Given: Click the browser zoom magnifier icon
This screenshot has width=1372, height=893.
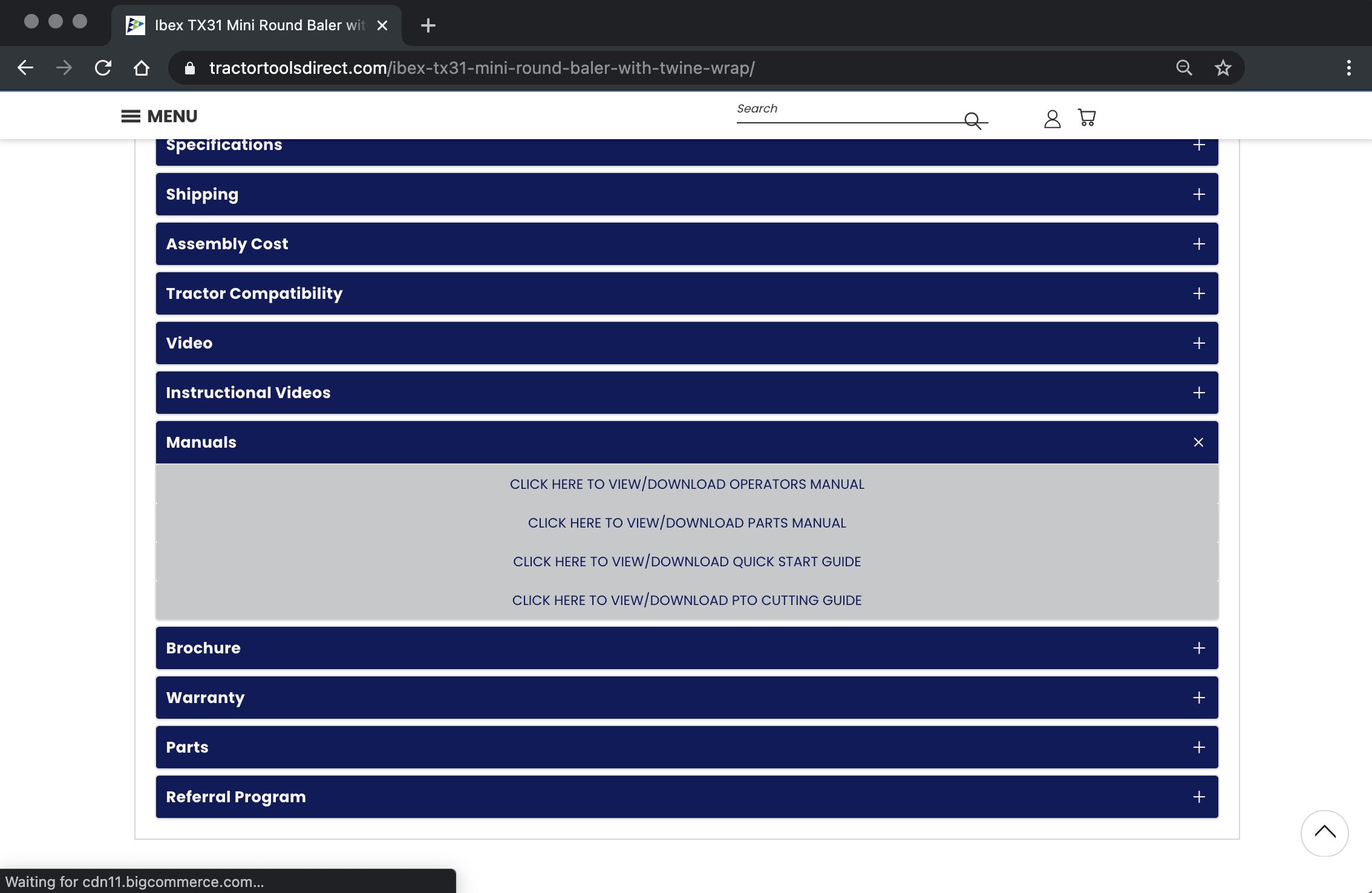Looking at the screenshot, I should pyautogui.click(x=1184, y=68).
